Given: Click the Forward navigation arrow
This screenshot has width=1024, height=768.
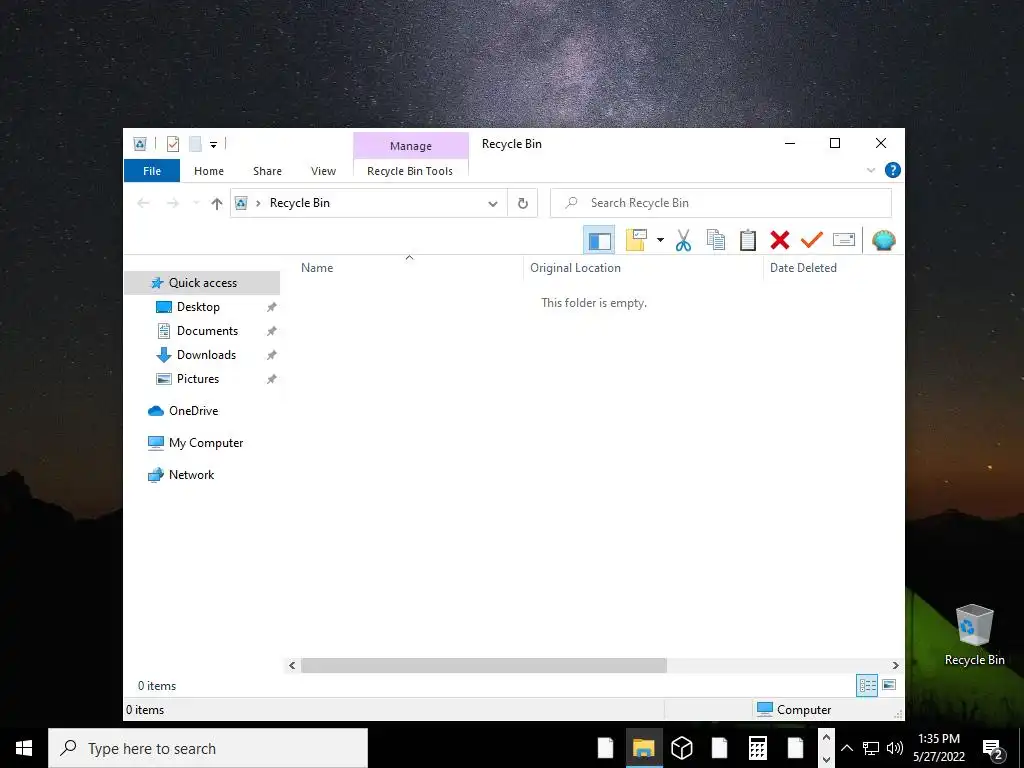Looking at the screenshot, I should (x=172, y=203).
